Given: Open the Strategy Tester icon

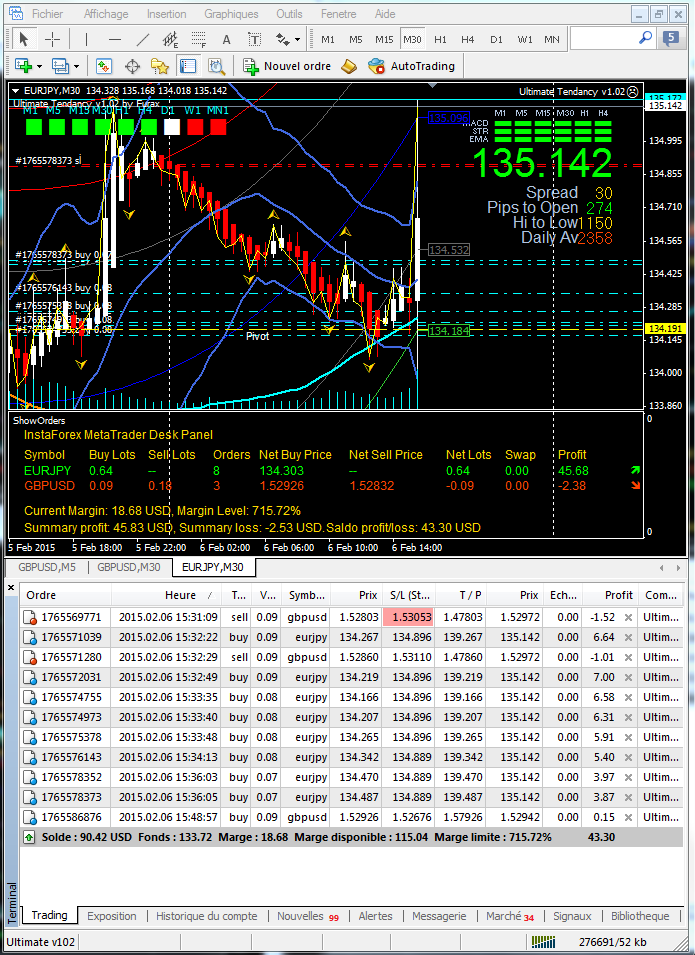Looking at the screenshot, I should (216, 66).
